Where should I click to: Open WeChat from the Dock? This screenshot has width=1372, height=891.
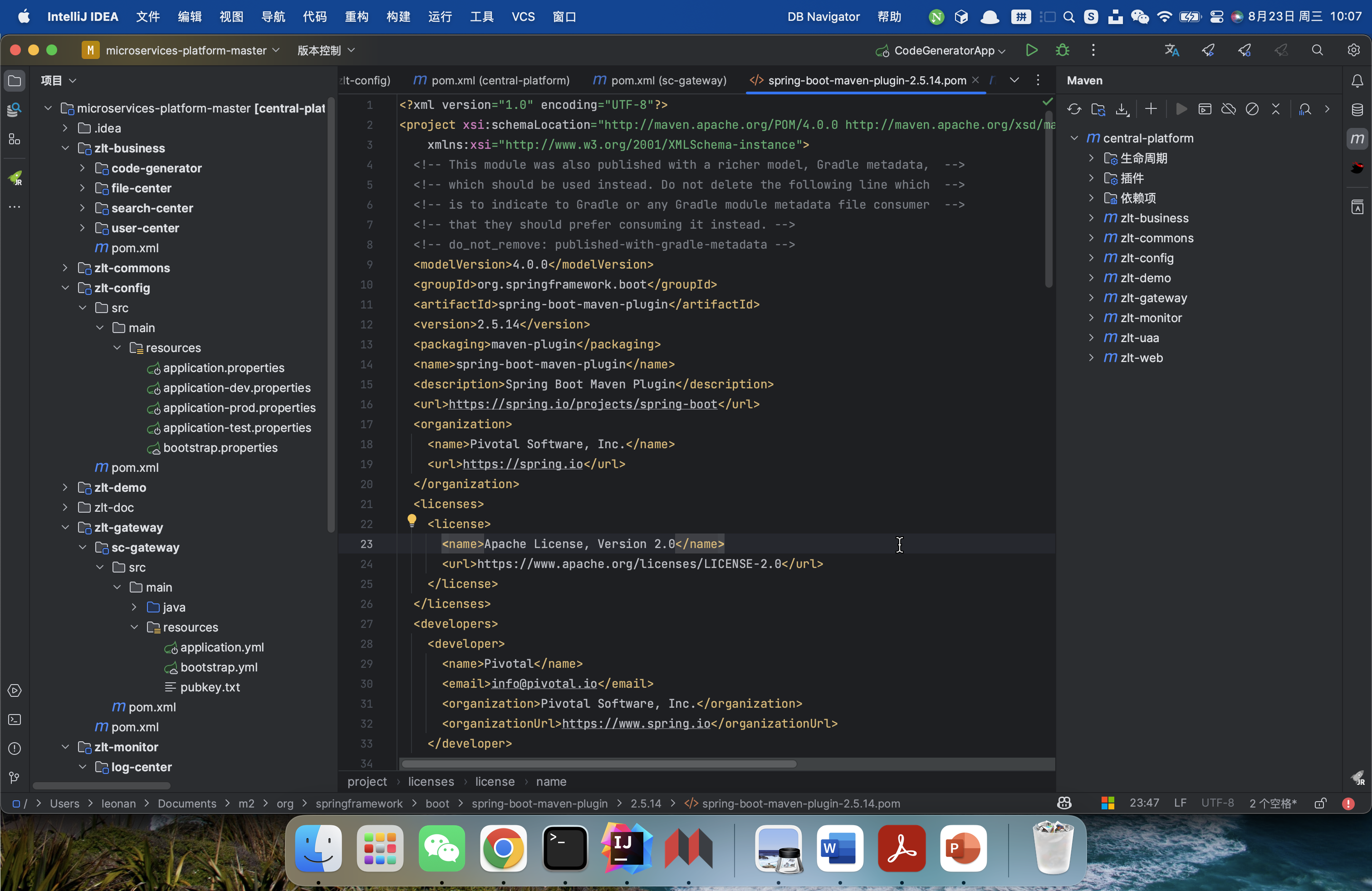[441, 848]
